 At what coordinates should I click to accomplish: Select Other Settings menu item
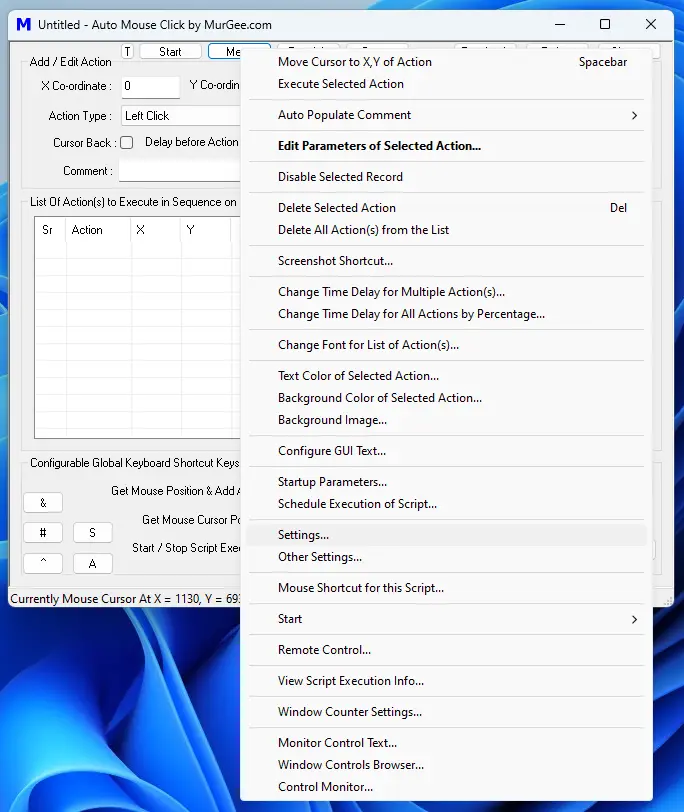(x=446, y=557)
